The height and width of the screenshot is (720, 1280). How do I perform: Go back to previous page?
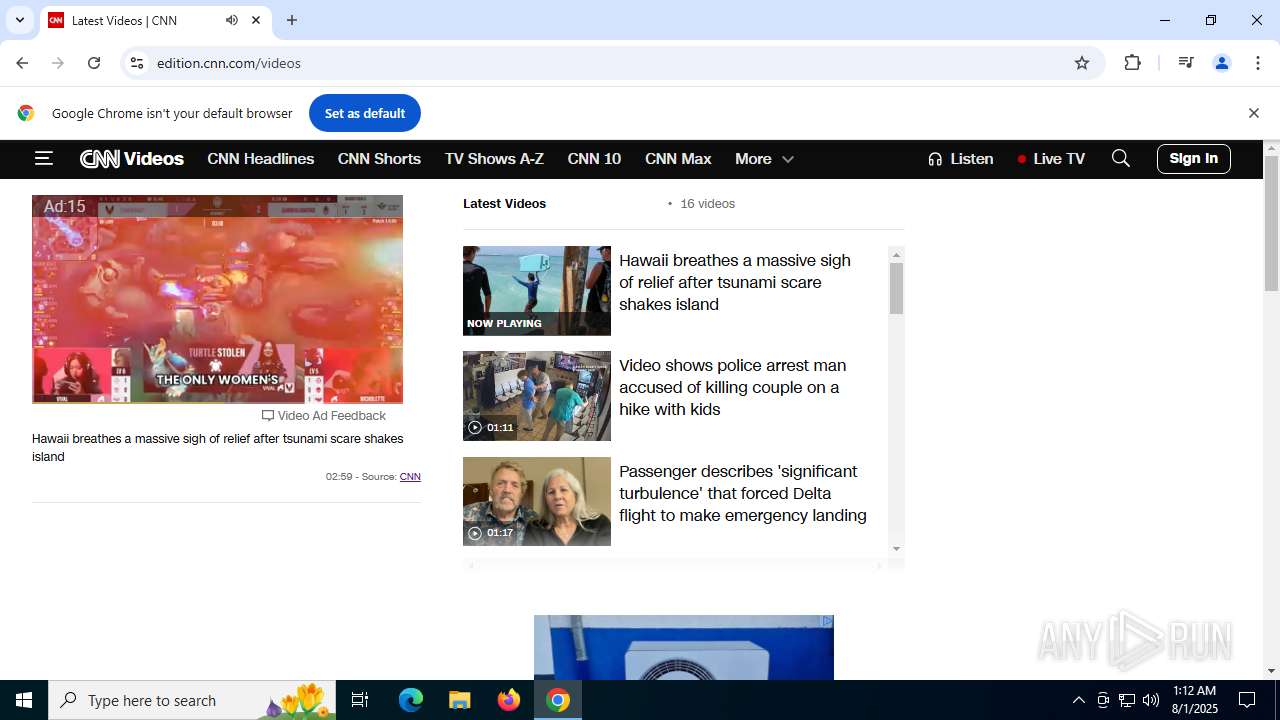pos(22,63)
